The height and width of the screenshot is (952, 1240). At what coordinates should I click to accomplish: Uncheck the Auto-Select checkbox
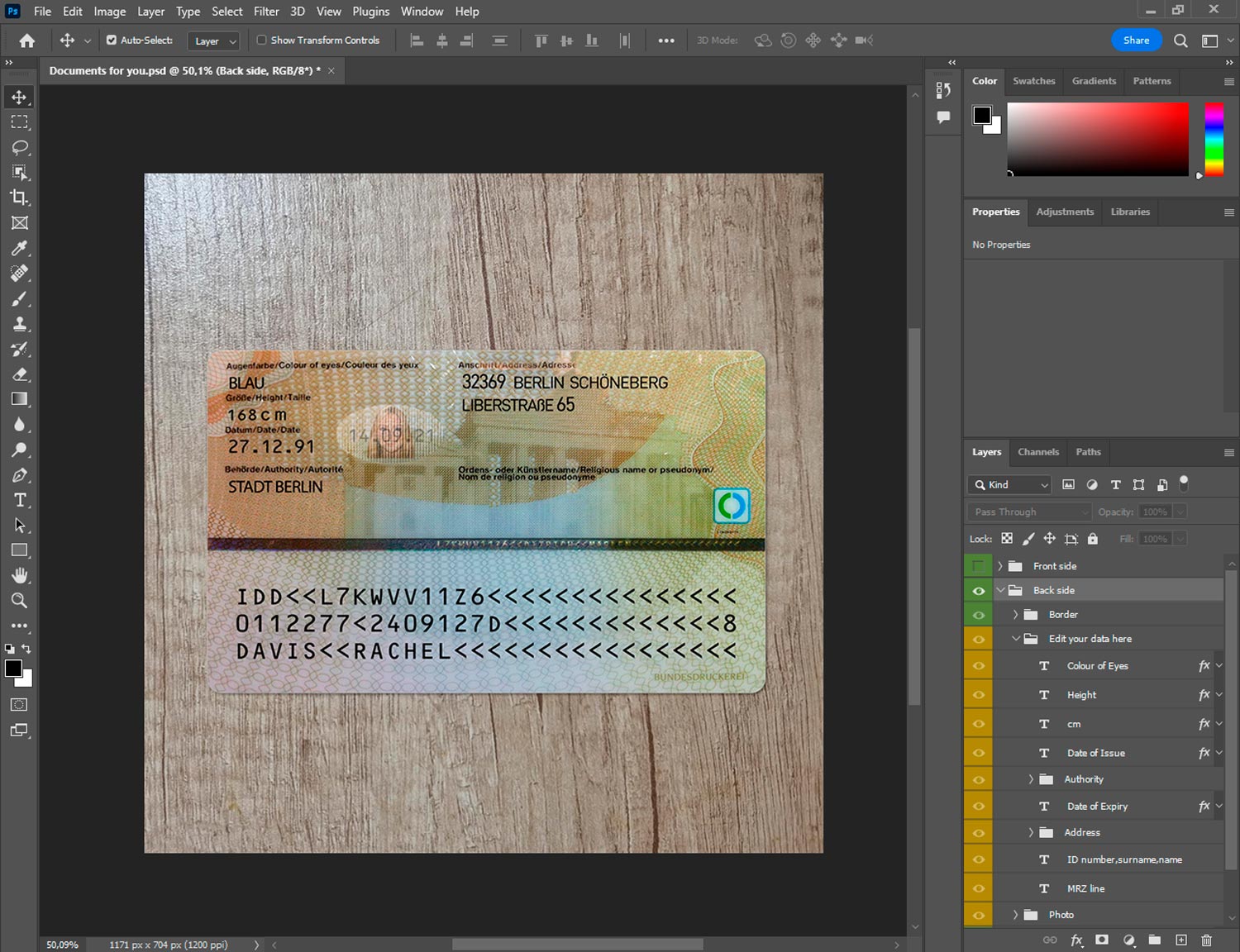pos(112,40)
